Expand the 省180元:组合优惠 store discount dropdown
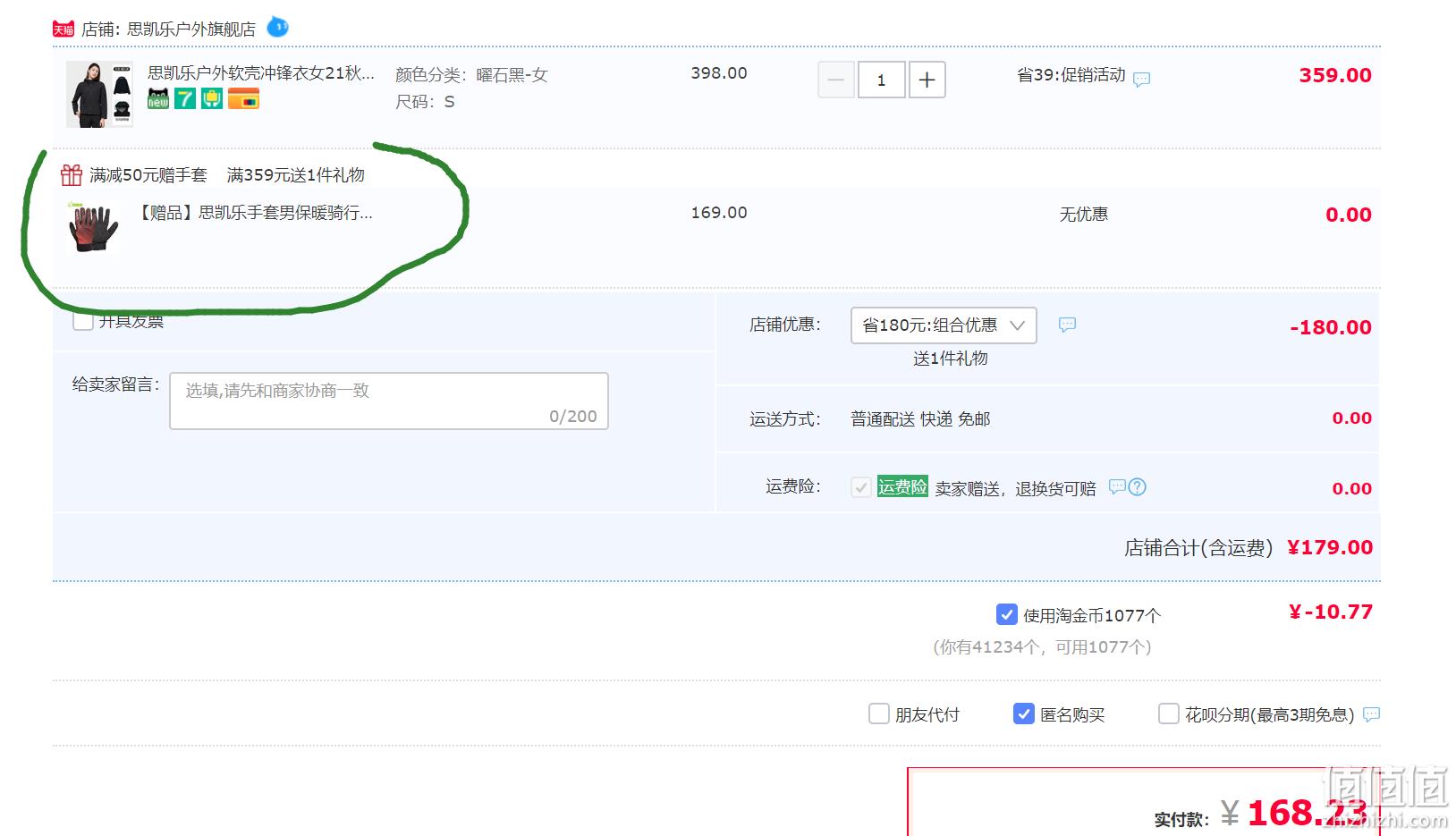The image size is (1456, 836). [944, 325]
